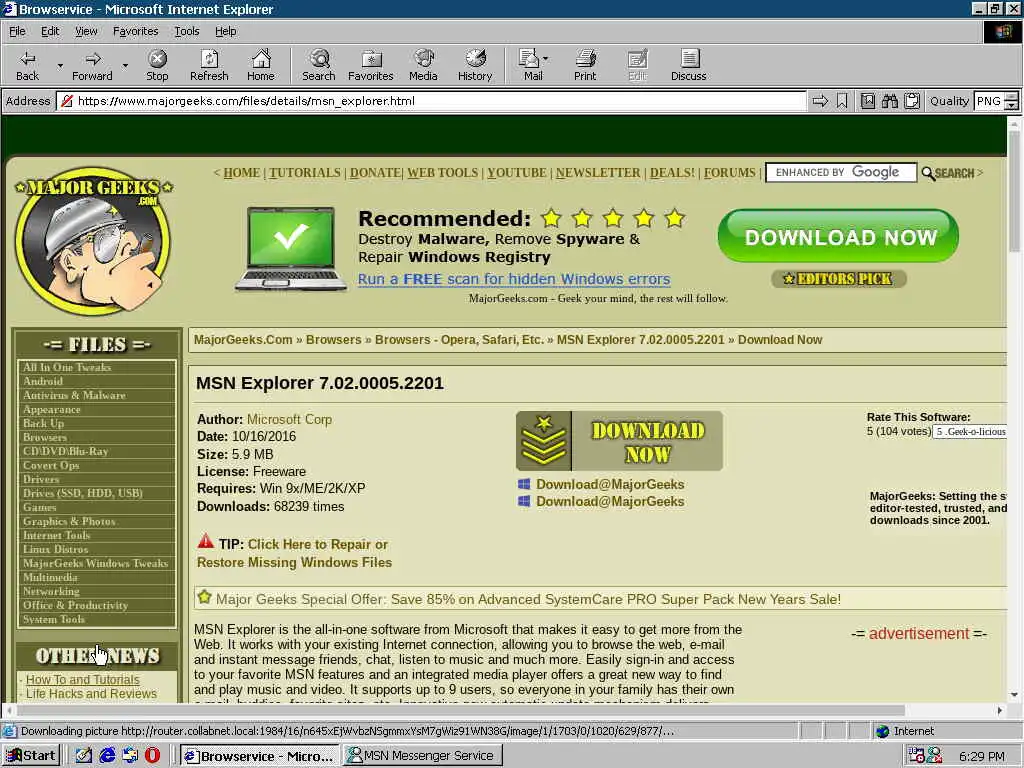Click the Google enhanced search box
1024x768 pixels.
click(841, 172)
